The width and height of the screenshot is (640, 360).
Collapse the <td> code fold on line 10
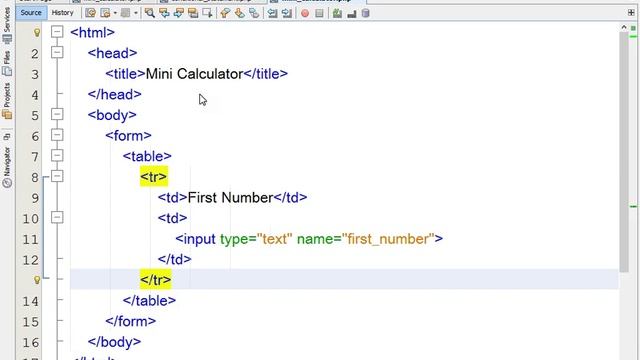click(x=57, y=218)
